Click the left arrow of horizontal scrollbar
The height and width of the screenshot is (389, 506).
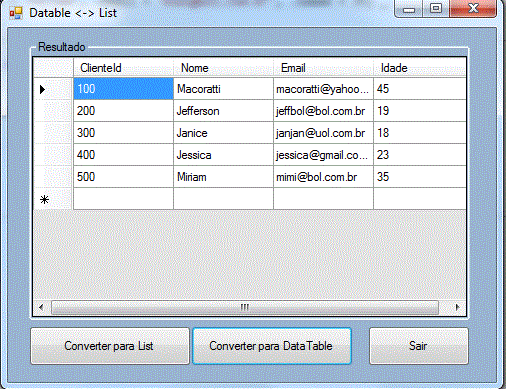point(41,307)
